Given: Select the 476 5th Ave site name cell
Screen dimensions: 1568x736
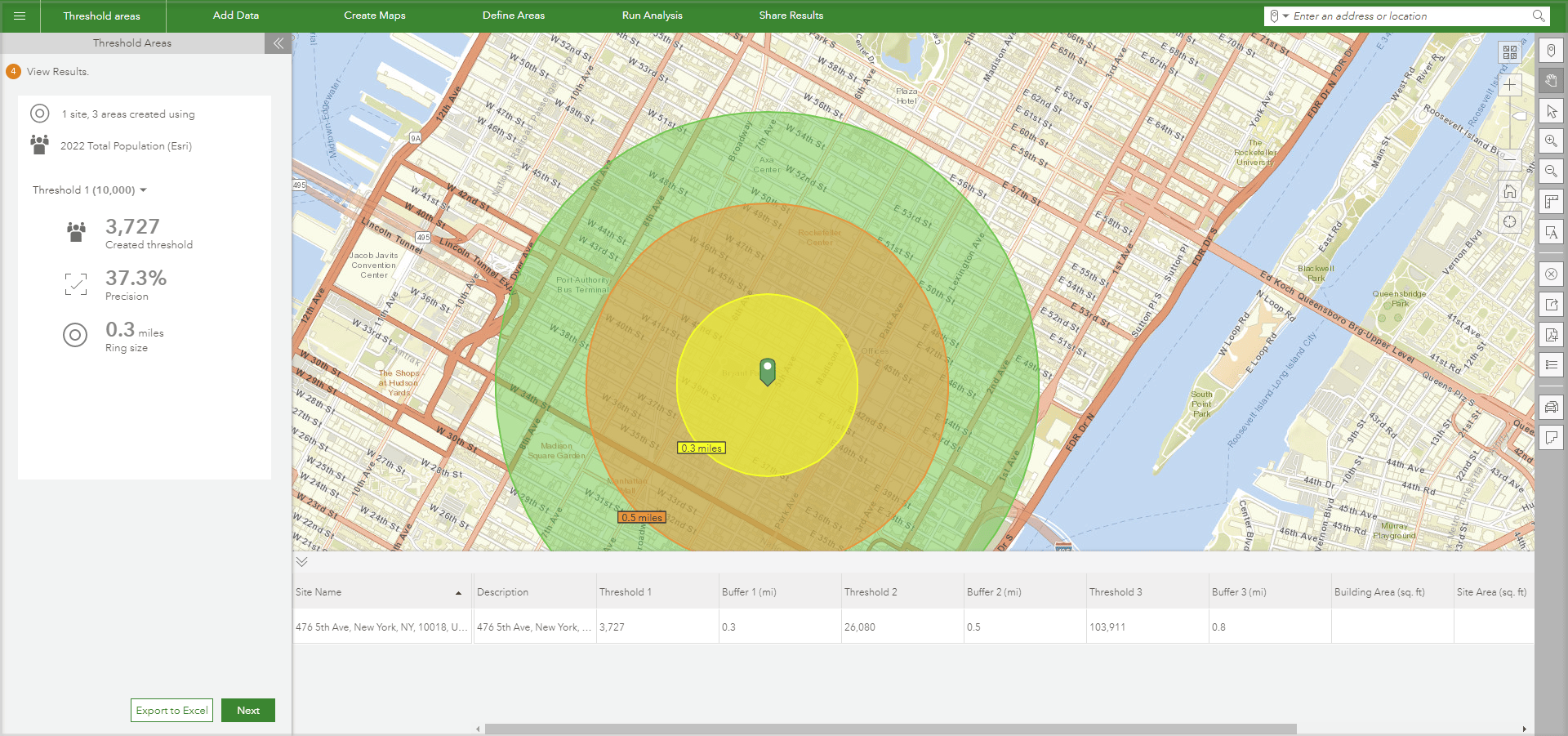Looking at the screenshot, I should pos(382,627).
